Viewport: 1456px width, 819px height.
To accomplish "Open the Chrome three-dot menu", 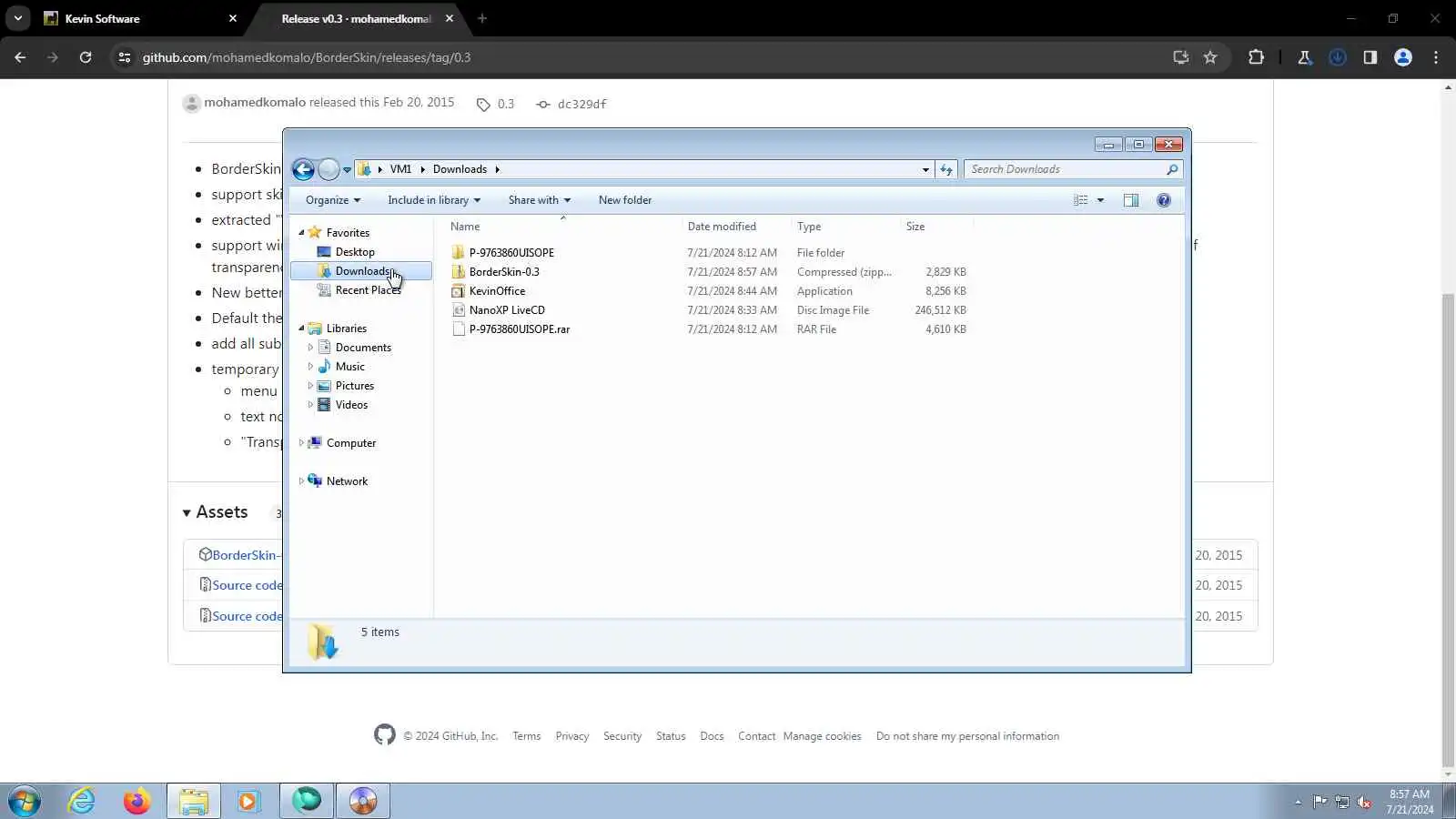I will (1436, 57).
